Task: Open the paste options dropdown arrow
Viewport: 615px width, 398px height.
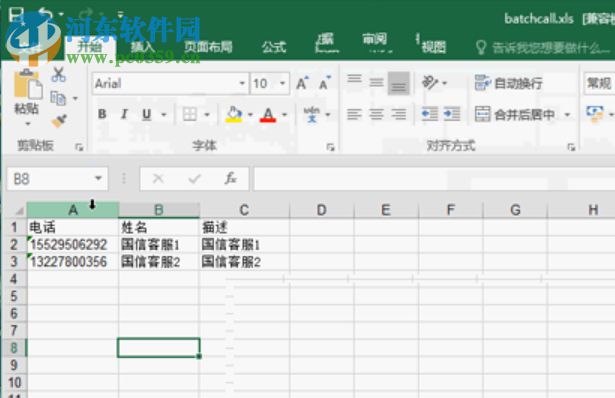Action: coord(27,124)
